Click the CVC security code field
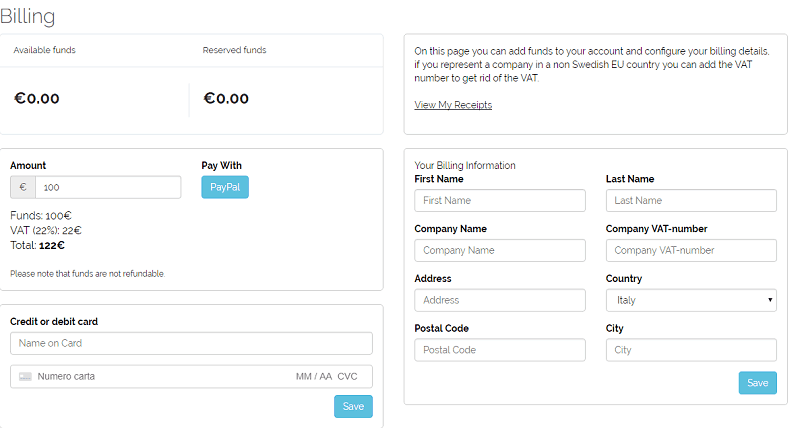The width and height of the screenshot is (800, 428). point(347,377)
